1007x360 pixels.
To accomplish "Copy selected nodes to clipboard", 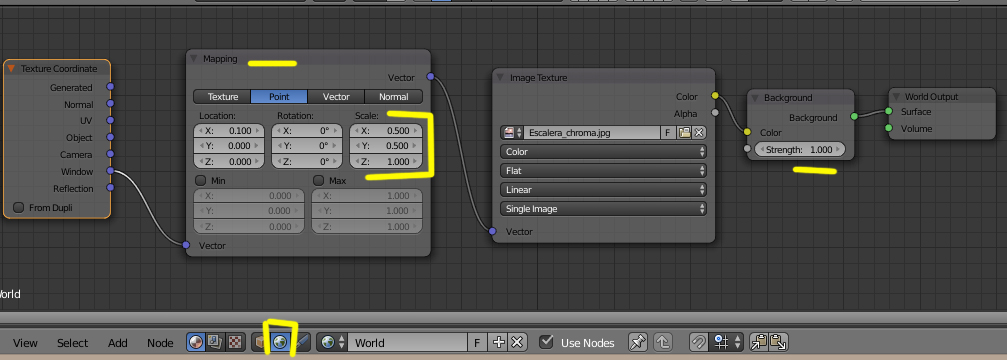I will (759, 343).
